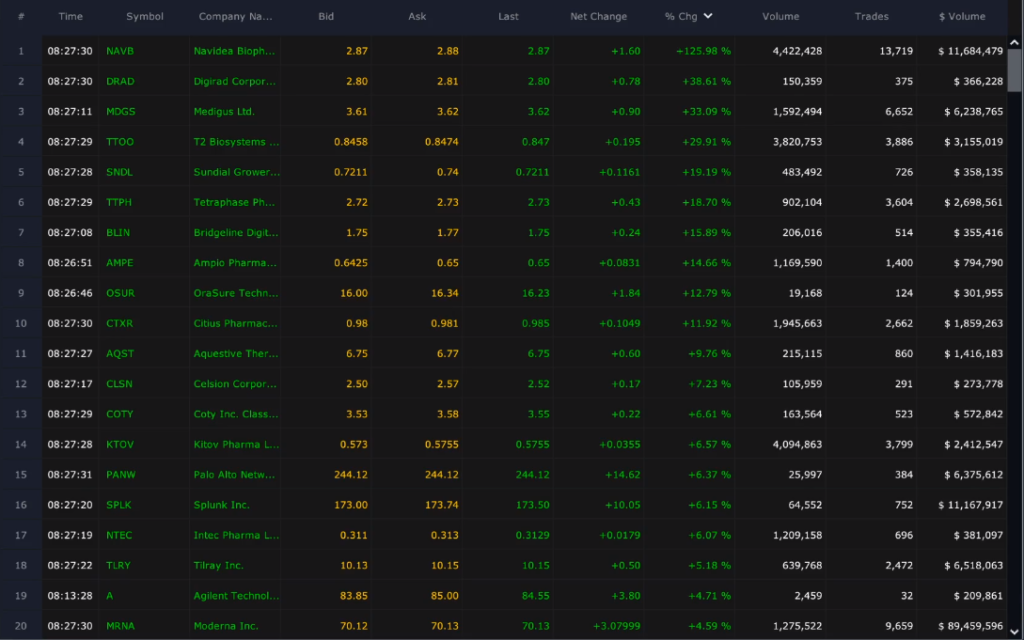Select the COTY symbol
The height and width of the screenshot is (640, 1024).
[120, 414]
